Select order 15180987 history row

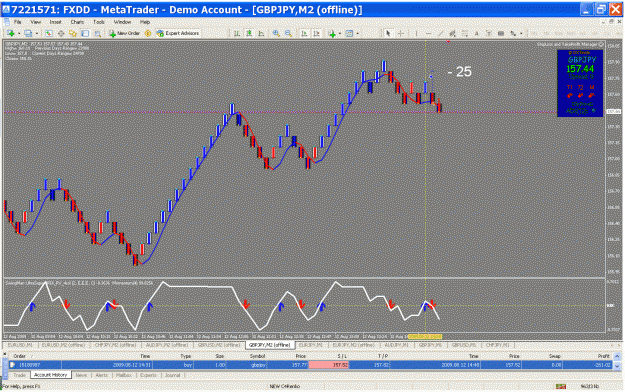click(x=311, y=365)
